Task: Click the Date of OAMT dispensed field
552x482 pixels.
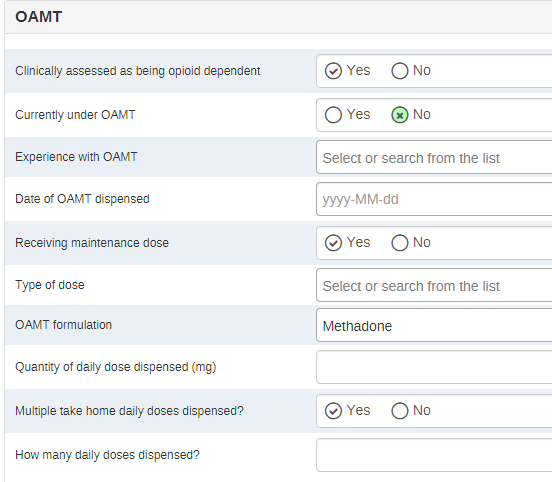Action: (434, 199)
